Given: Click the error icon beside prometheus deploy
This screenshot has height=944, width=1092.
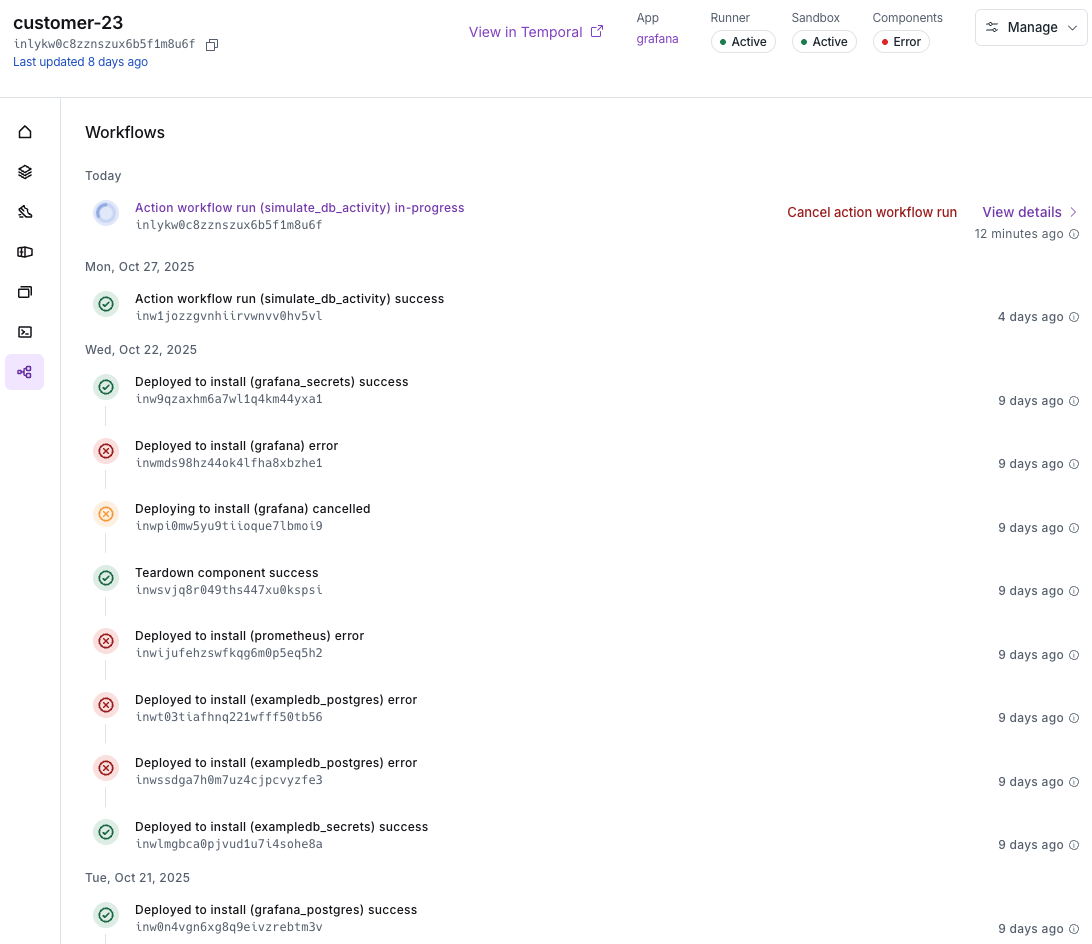Looking at the screenshot, I should (106, 641).
